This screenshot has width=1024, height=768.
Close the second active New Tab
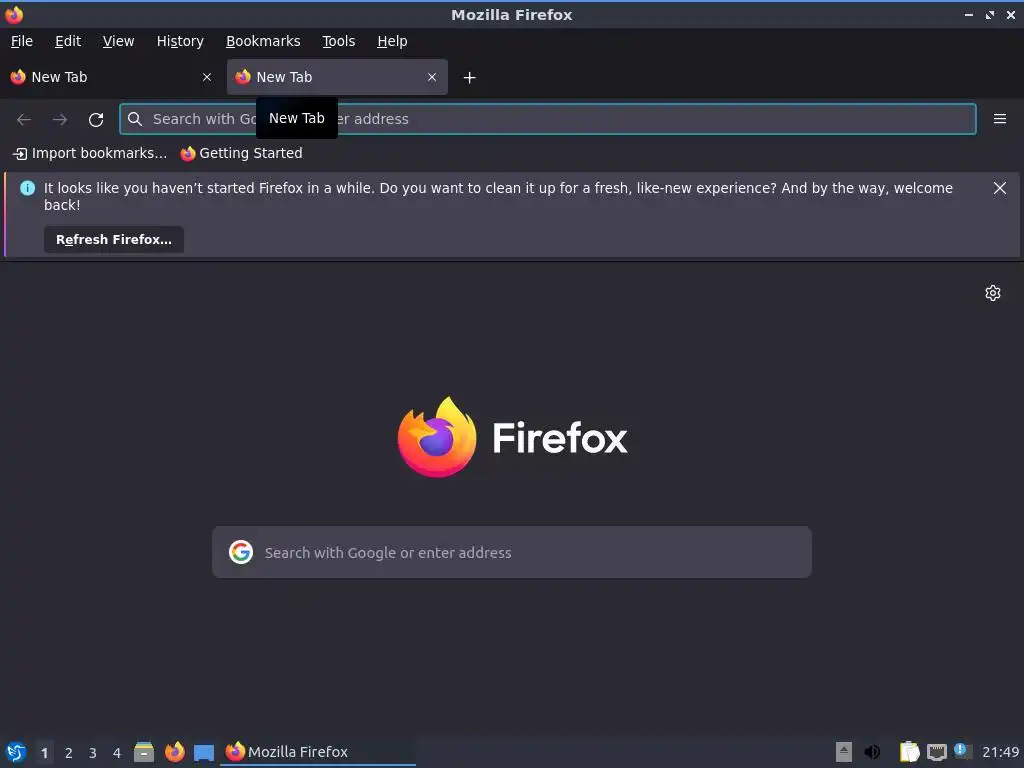tap(432, 77)
